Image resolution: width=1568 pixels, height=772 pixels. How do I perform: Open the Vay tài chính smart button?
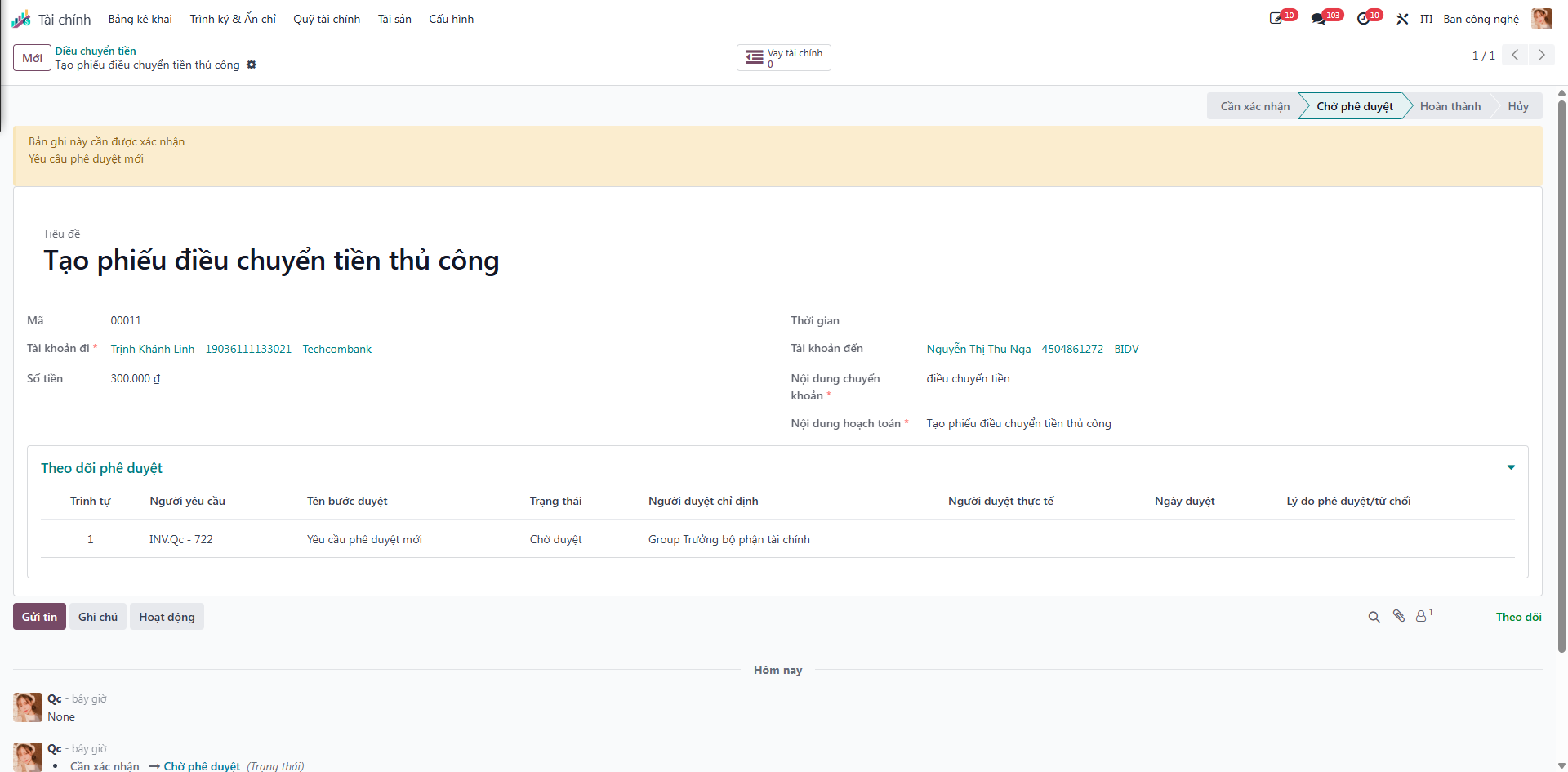pyautogui.click(x=784, y=58)
